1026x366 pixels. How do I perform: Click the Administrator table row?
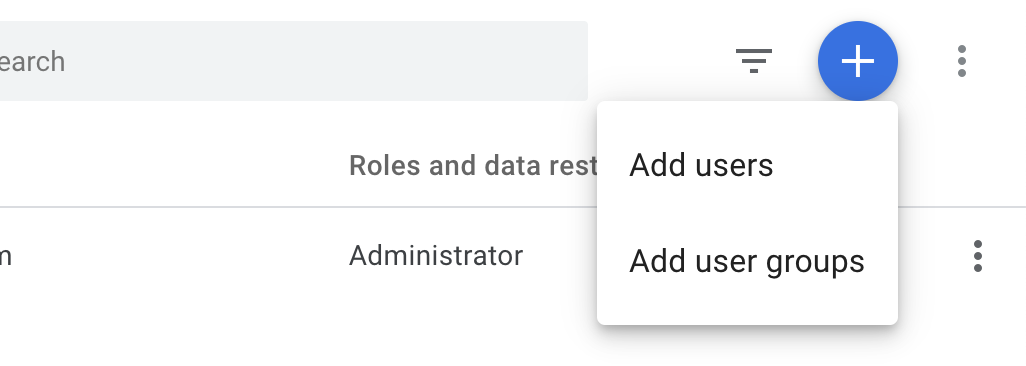tap(513, 256)
